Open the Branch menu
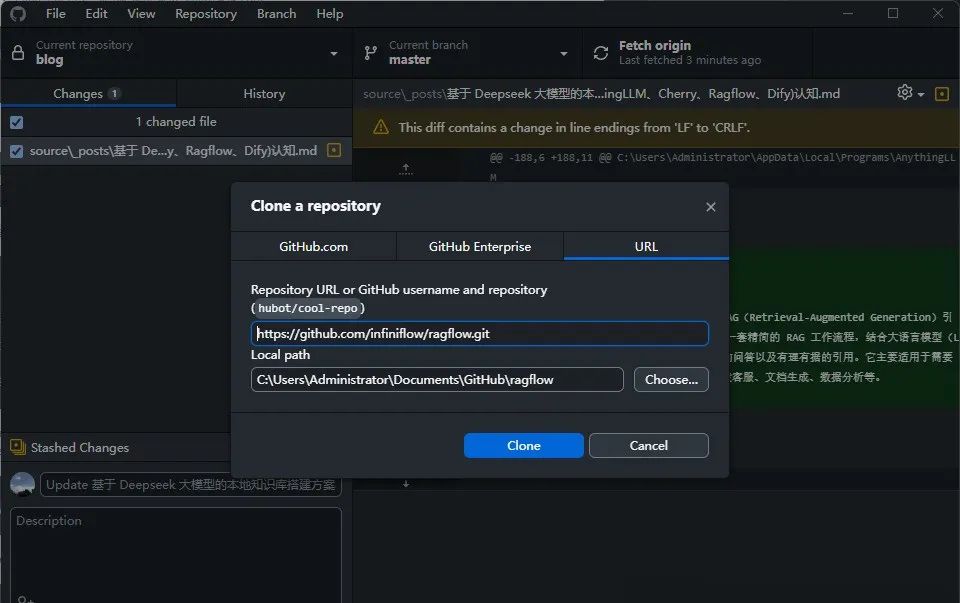This screenshot has width=960, height=603. [276, 13]
